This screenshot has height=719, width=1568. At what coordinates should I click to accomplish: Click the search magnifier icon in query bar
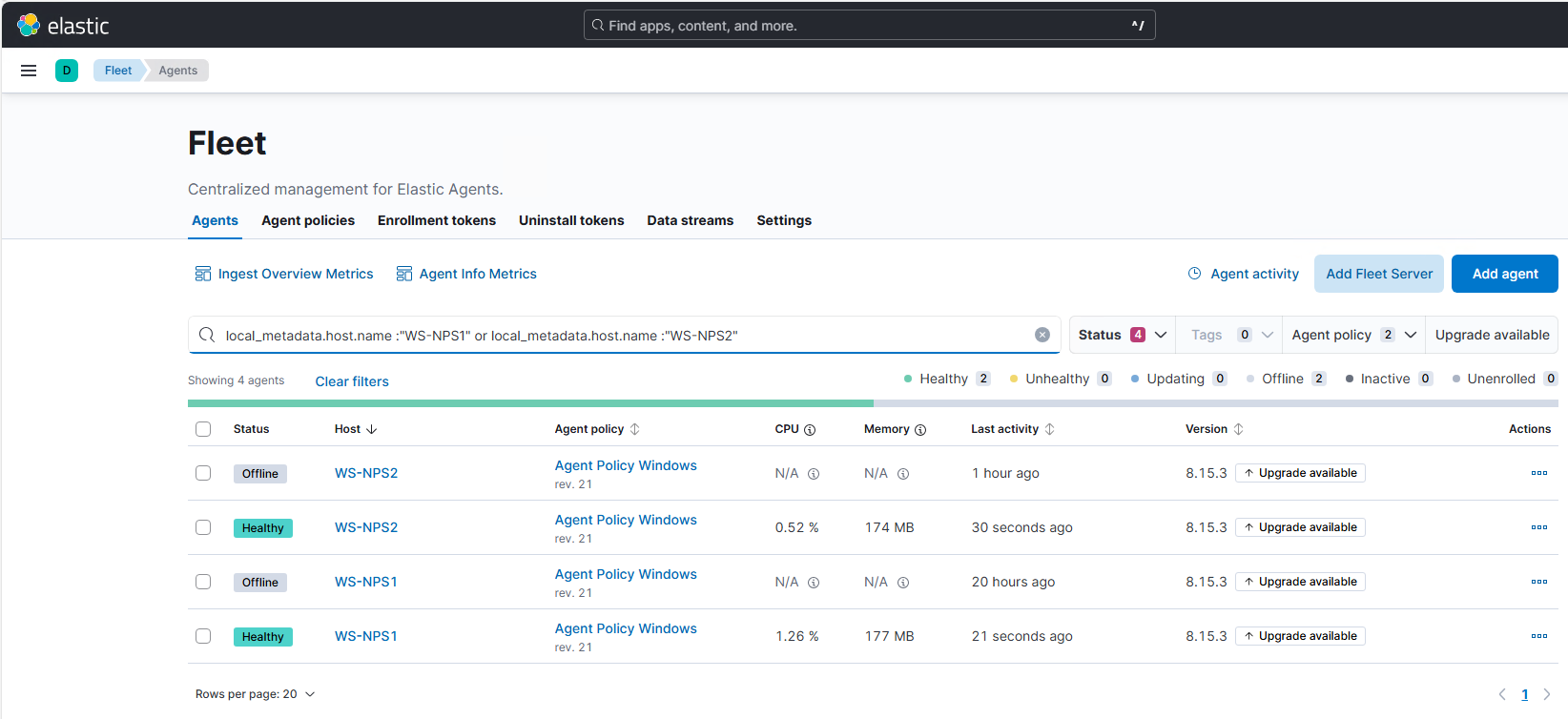pos(207,335)
